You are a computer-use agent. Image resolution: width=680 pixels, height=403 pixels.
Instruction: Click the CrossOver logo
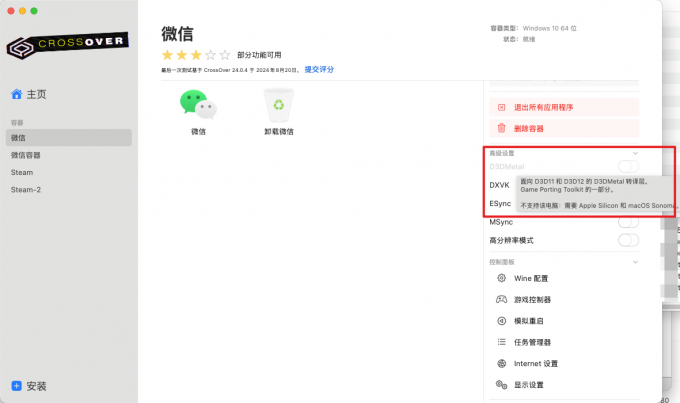click(67, 45)
